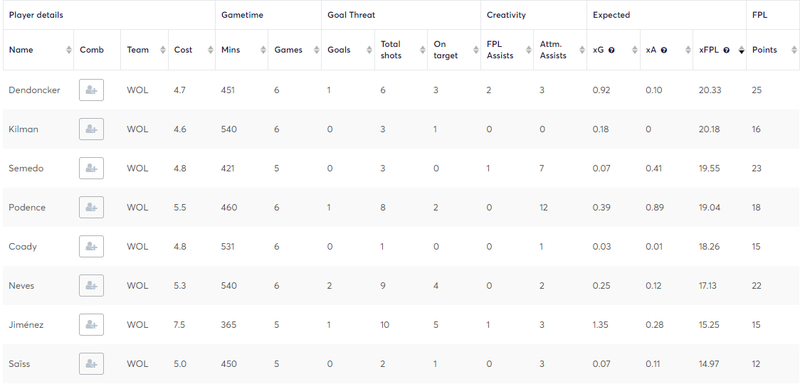Select Dendoncker player name
Screen dimensions: 800x384
(x=34, y=90)
